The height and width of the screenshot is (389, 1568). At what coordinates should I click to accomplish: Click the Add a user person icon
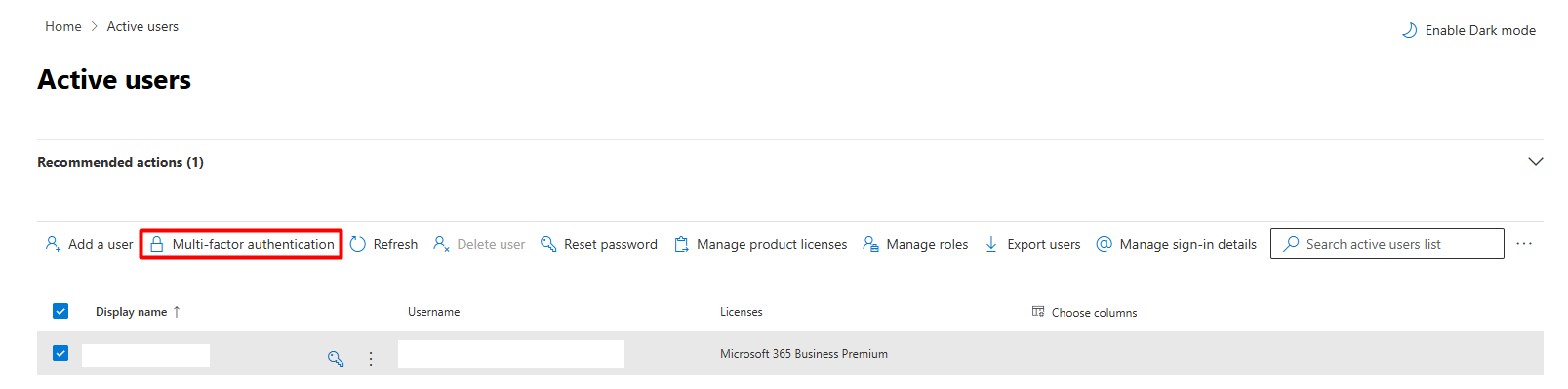click(x=53, y=244)
